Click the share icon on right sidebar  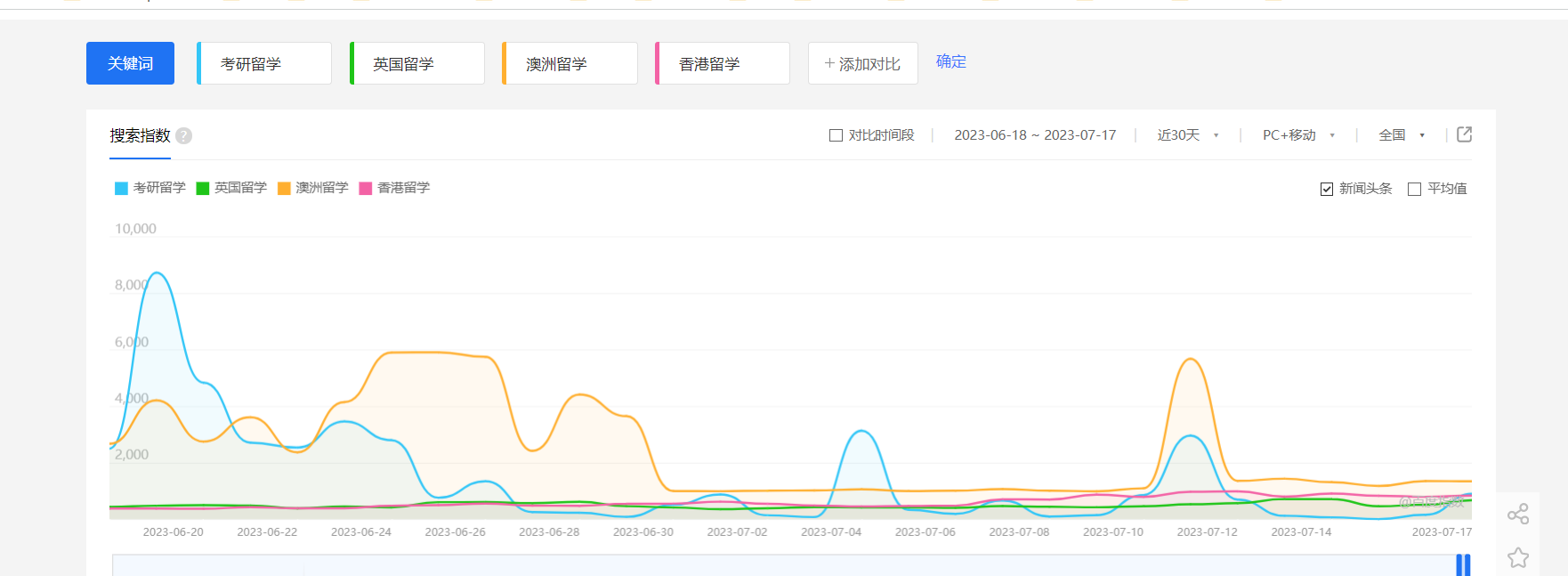(x=1517, y=514)
